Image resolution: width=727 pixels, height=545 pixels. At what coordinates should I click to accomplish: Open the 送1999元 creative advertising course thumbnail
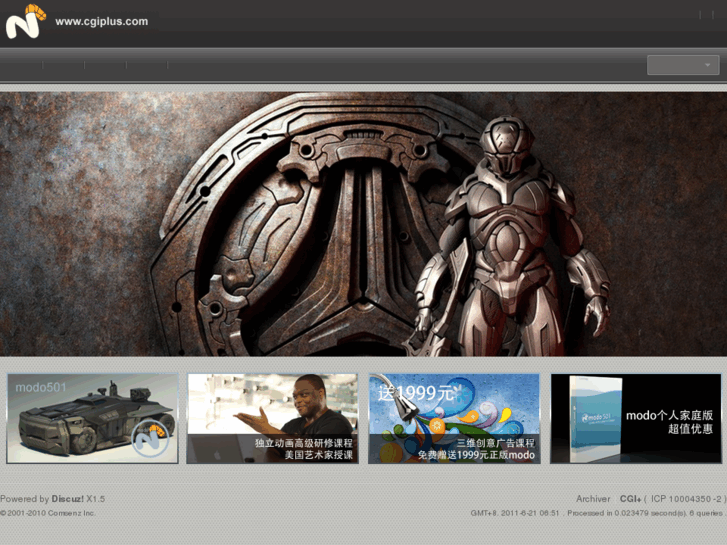click(x=454, y=418)
